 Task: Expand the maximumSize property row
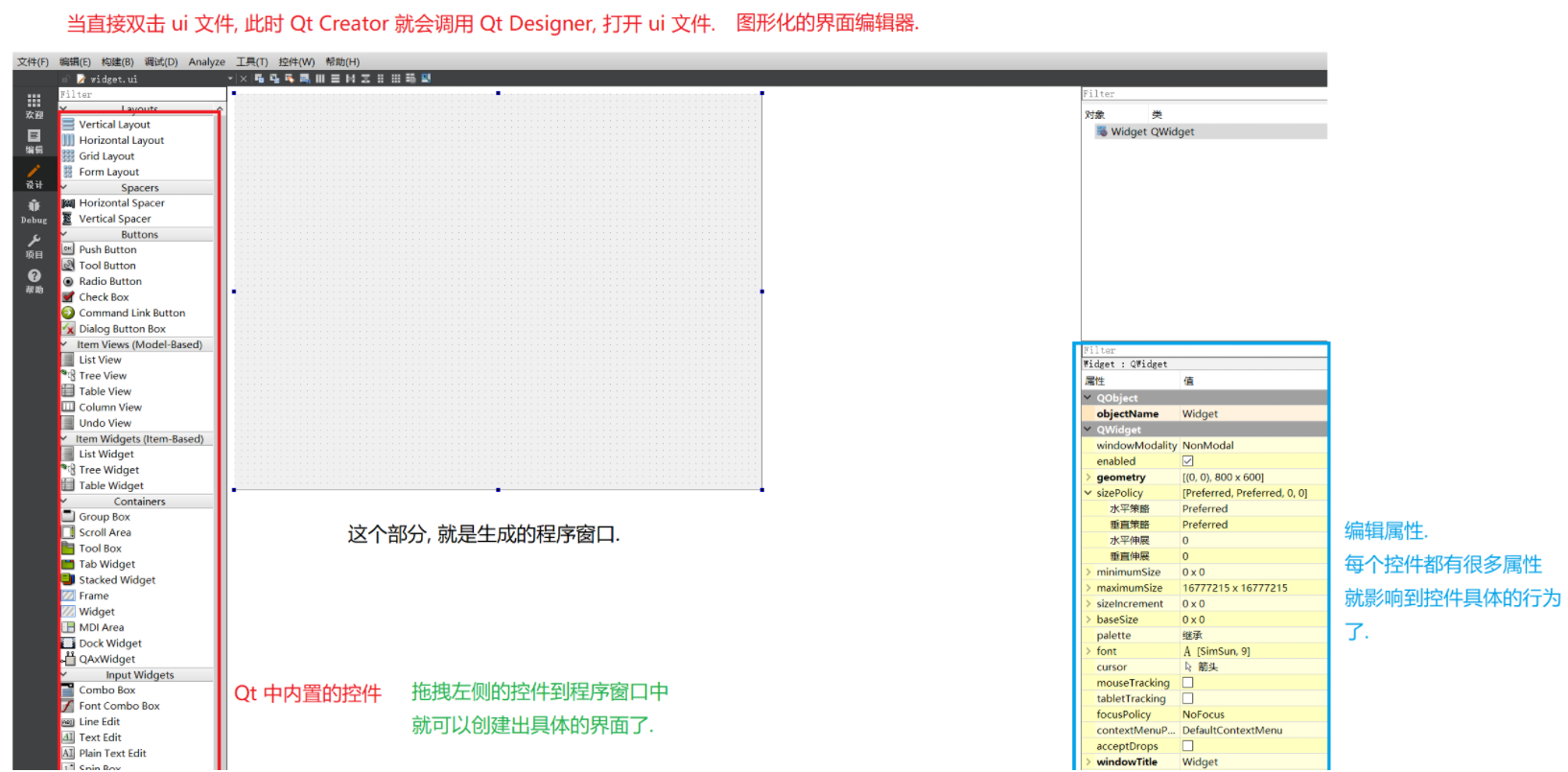click(x=1088, y=588)
